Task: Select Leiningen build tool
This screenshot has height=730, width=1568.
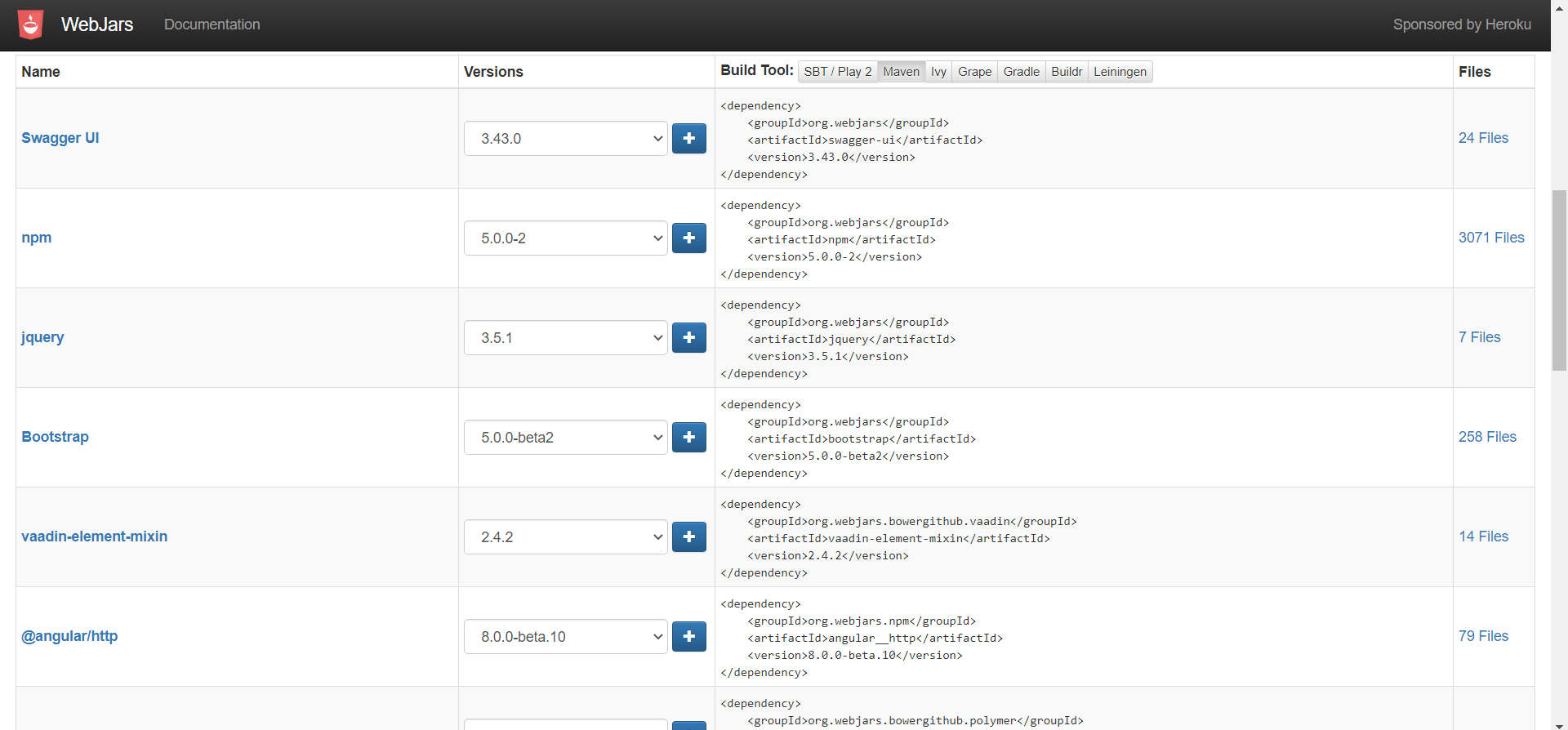Action: [1120, 72]
